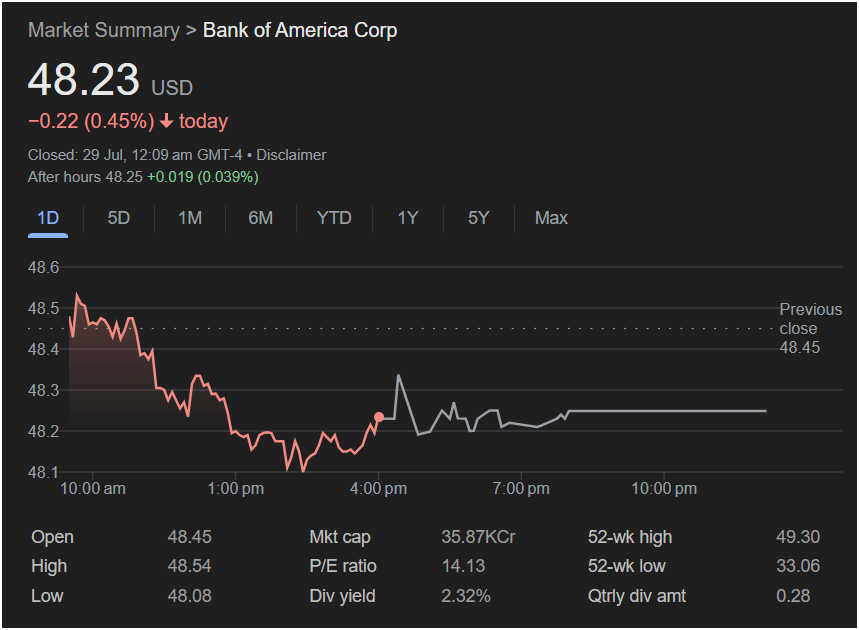
Task: Click the −0.22 (0.45%) change text
Action: pyautogui.click(x=91, y=121)
